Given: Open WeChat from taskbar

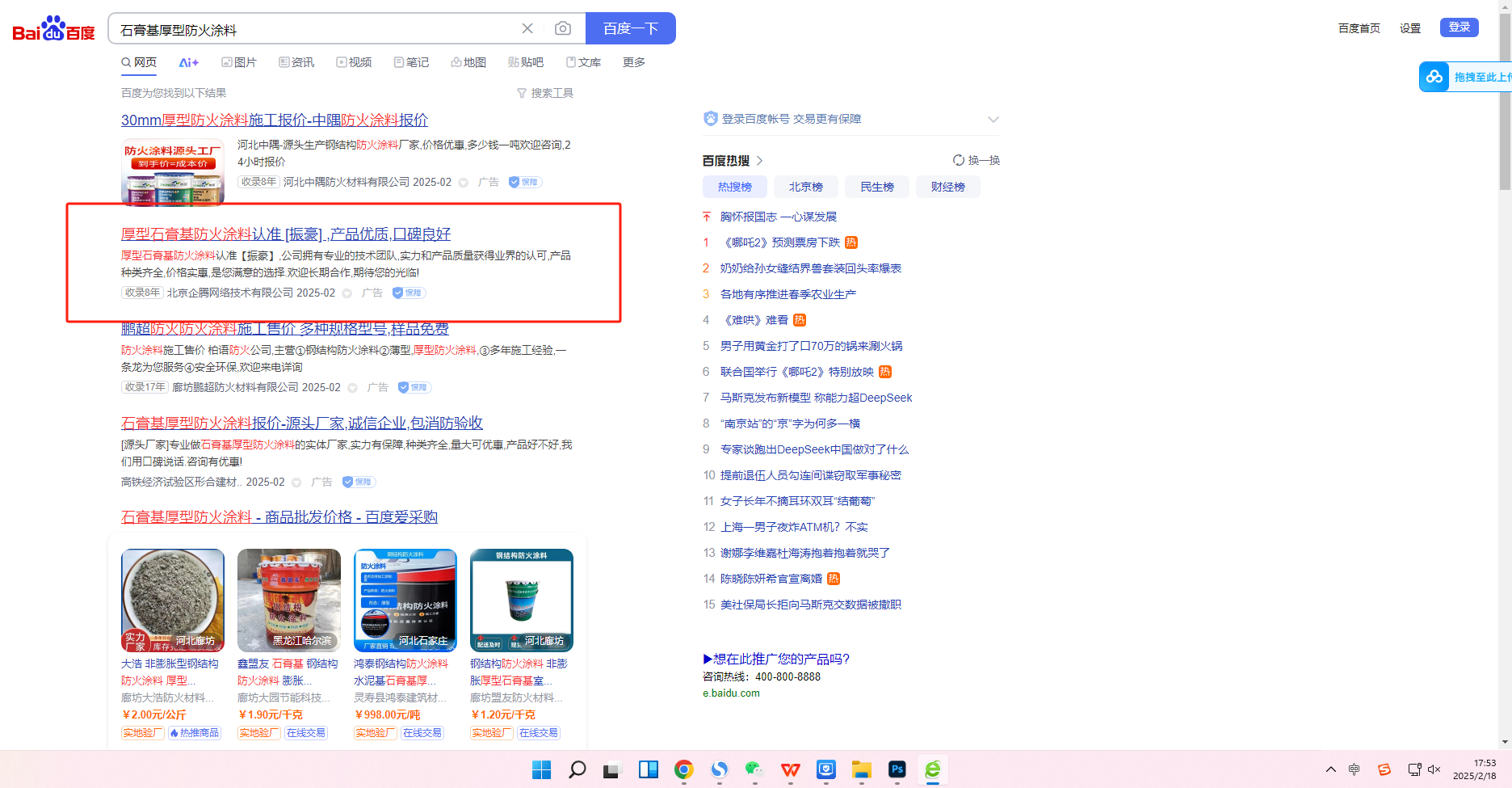Looking at the screenshot, I should [x=754, y=769].
